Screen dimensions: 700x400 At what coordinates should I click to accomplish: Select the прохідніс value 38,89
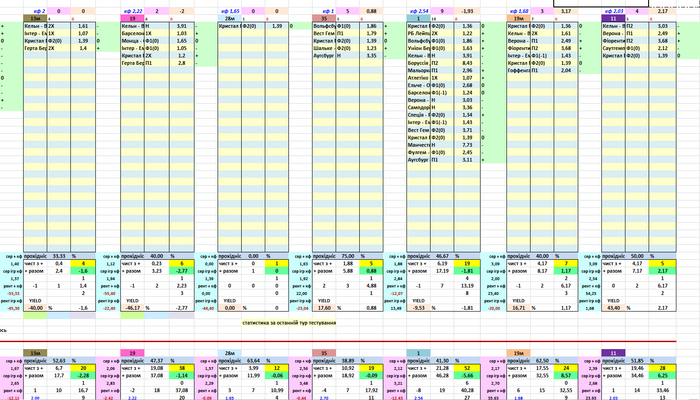coord(348,361)
